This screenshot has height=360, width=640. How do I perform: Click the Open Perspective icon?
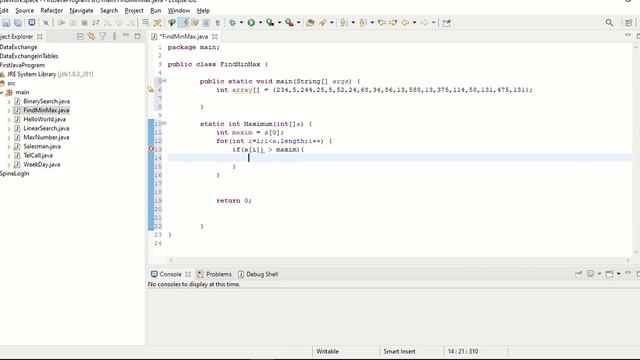tap(628, 23)
